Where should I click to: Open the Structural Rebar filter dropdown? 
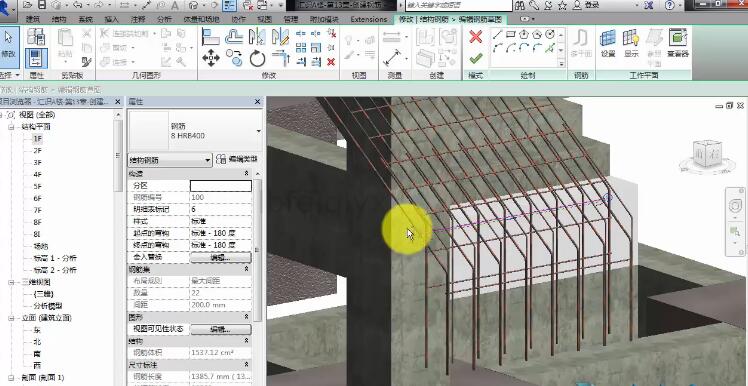click(170, 160)
